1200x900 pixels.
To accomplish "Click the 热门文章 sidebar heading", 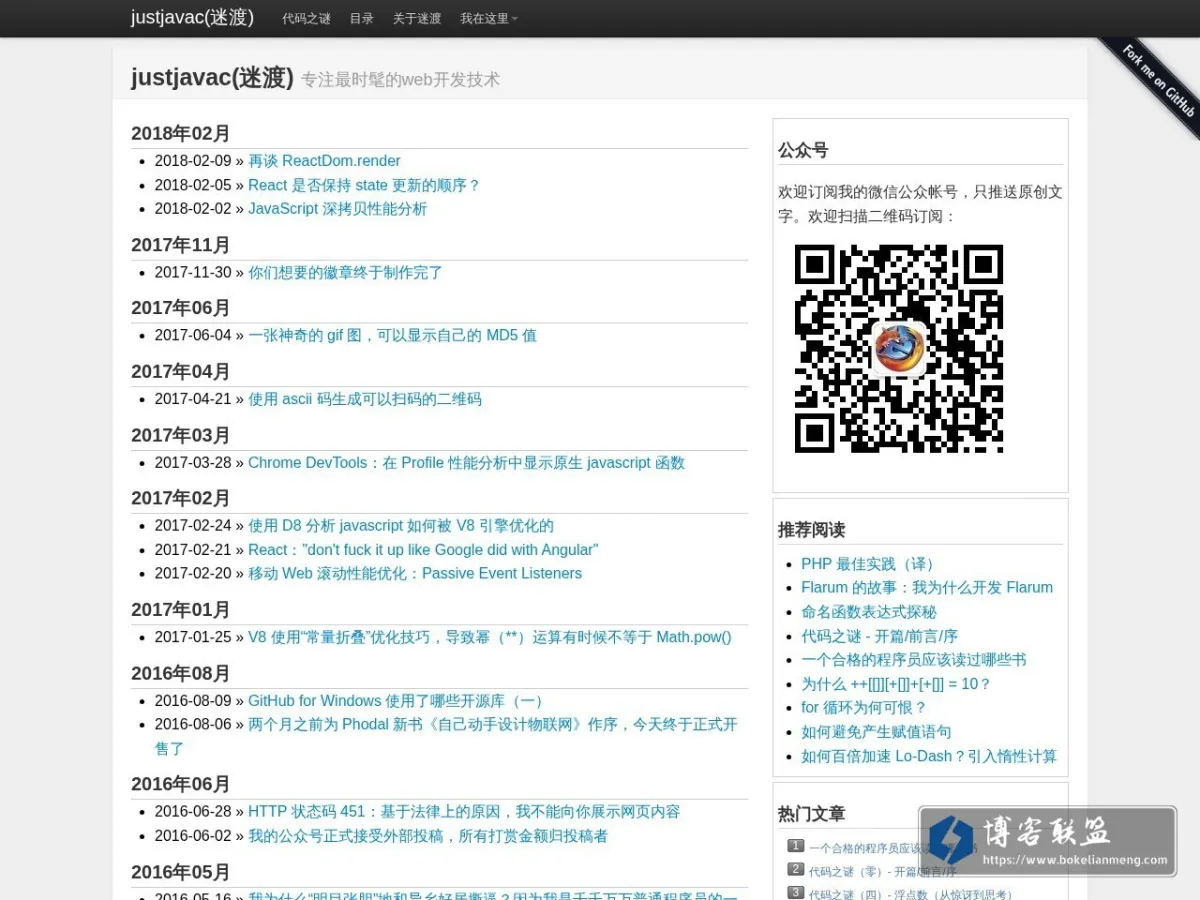I will 812,815.
